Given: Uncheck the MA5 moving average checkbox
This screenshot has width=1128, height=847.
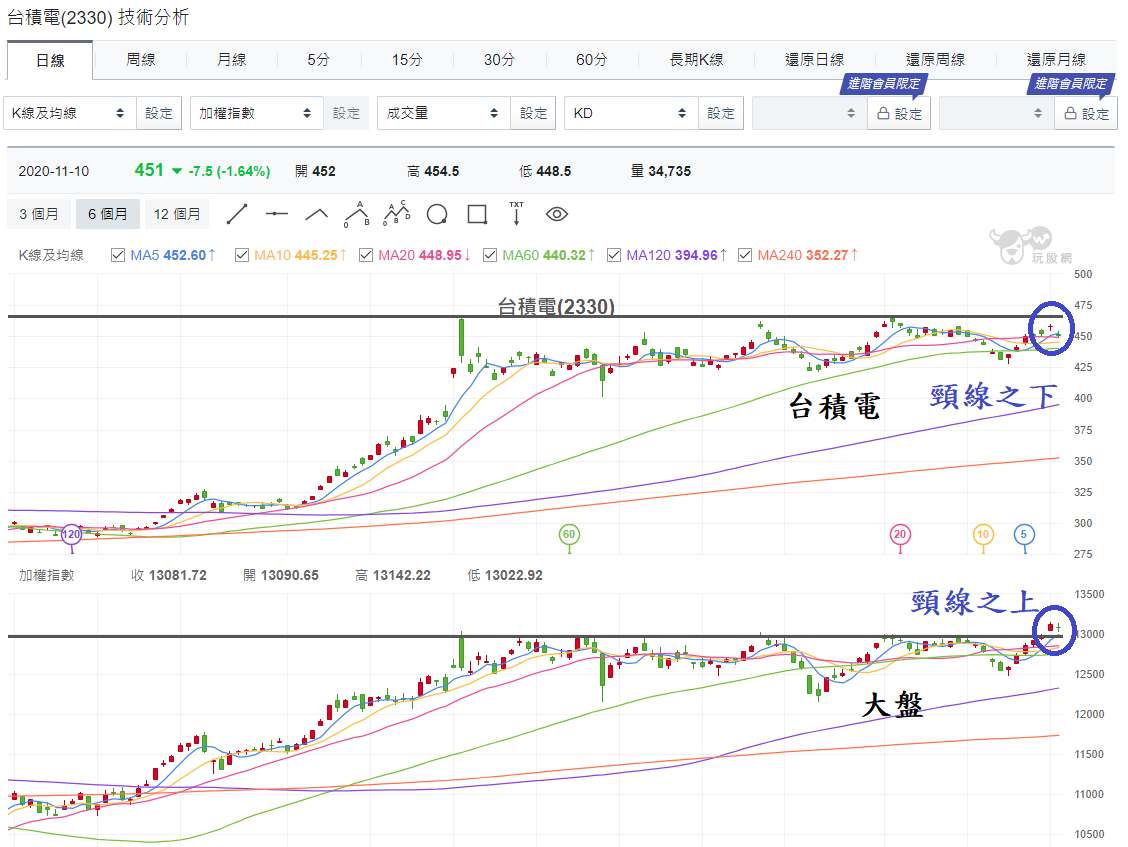Looking at the screenshot, I should click(x=118, y=255).
